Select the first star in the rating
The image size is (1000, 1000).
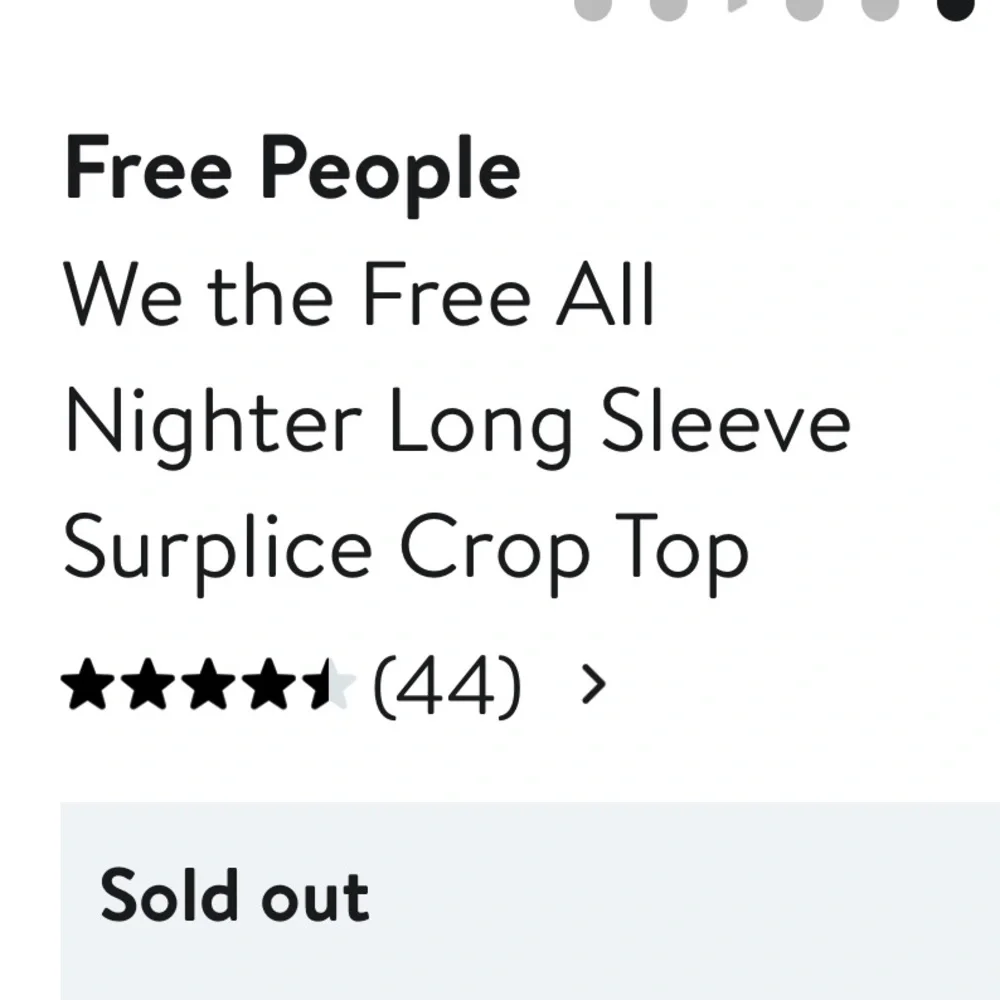(88, 682)
